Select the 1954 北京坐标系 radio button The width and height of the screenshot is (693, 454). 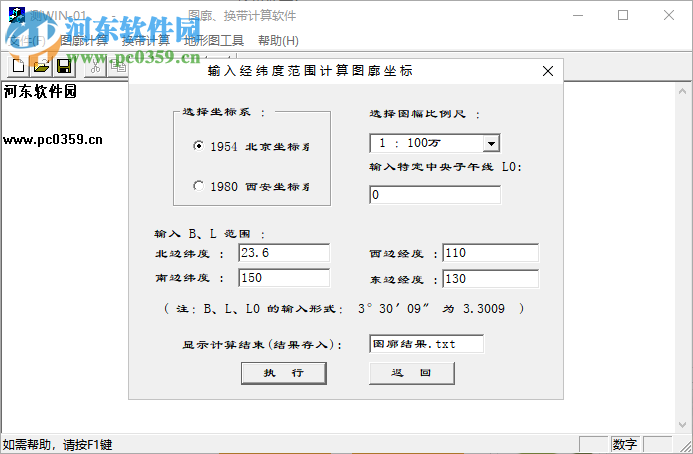click(x=199, y=146)
